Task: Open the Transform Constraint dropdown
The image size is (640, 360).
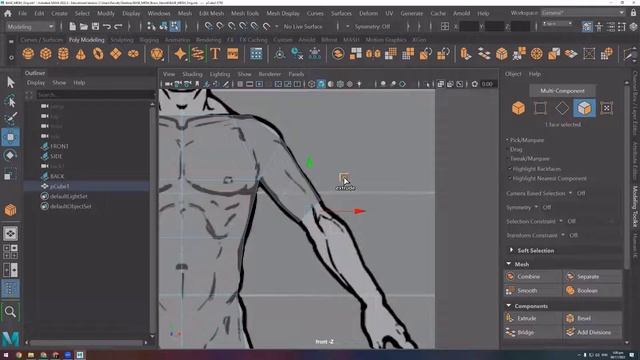Action: point(563,235)
